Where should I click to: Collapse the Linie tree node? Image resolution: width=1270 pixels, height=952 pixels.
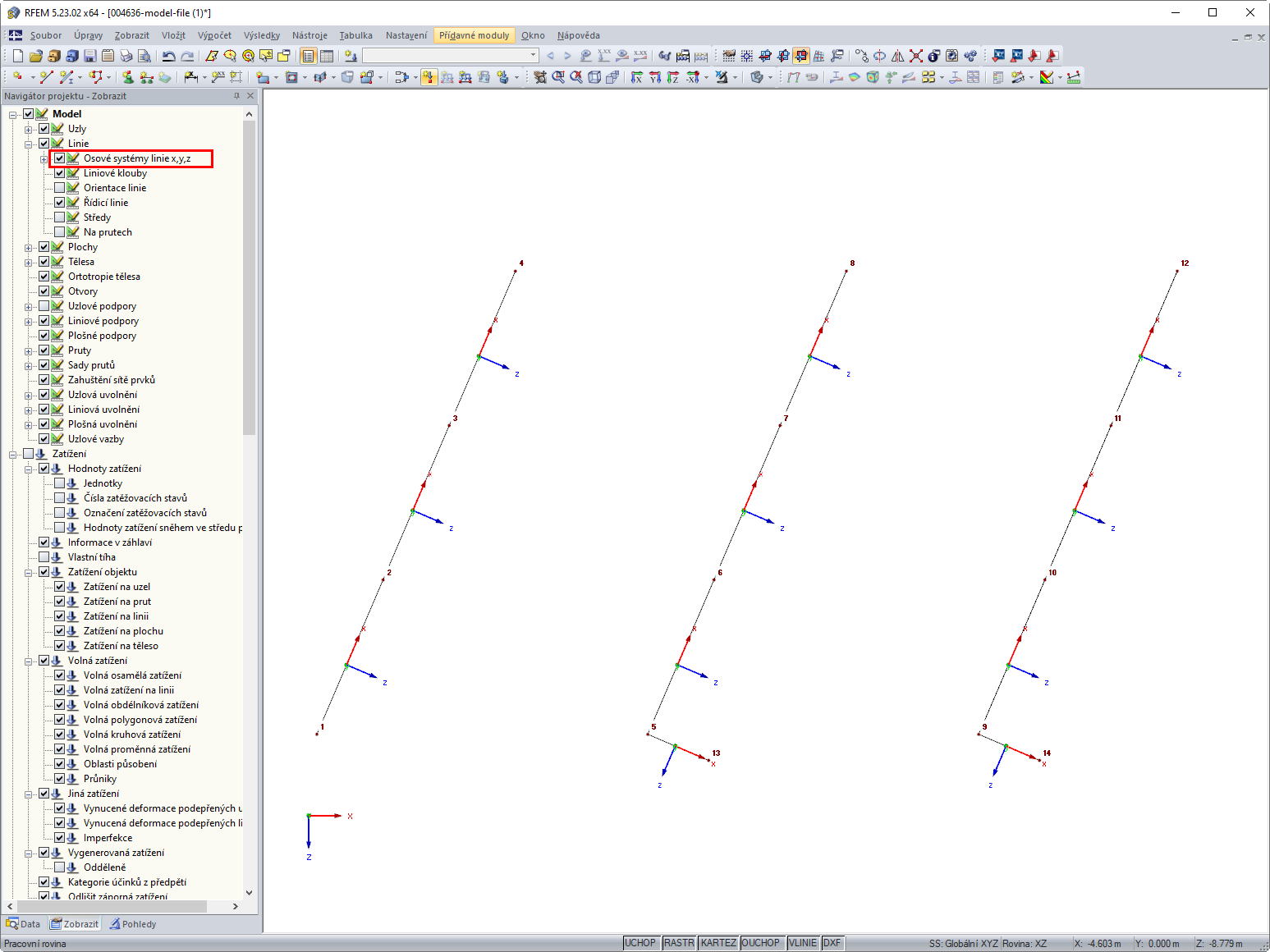tap(28, 144)
